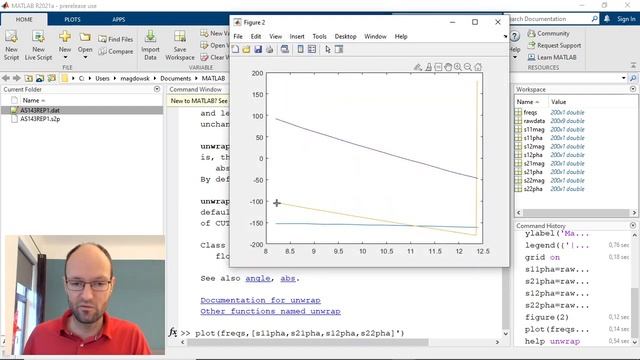640x360 pixels.
Task: Select Edit Plot arrow tool in Figure 2
Action: [x=328, y=49]
